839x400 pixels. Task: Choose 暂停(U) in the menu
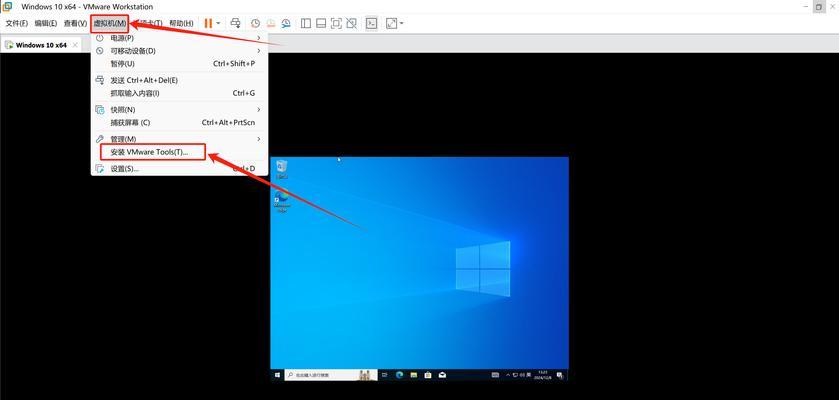coord(179,64)
